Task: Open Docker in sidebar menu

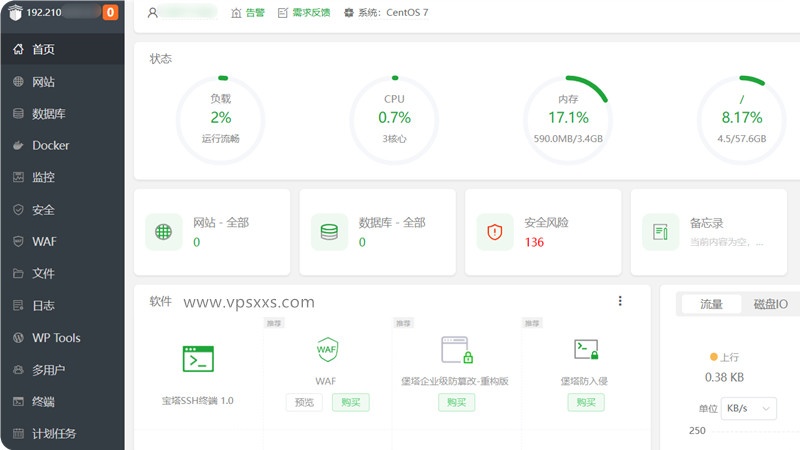Action: pyautogui.click(x=62, y=145)
